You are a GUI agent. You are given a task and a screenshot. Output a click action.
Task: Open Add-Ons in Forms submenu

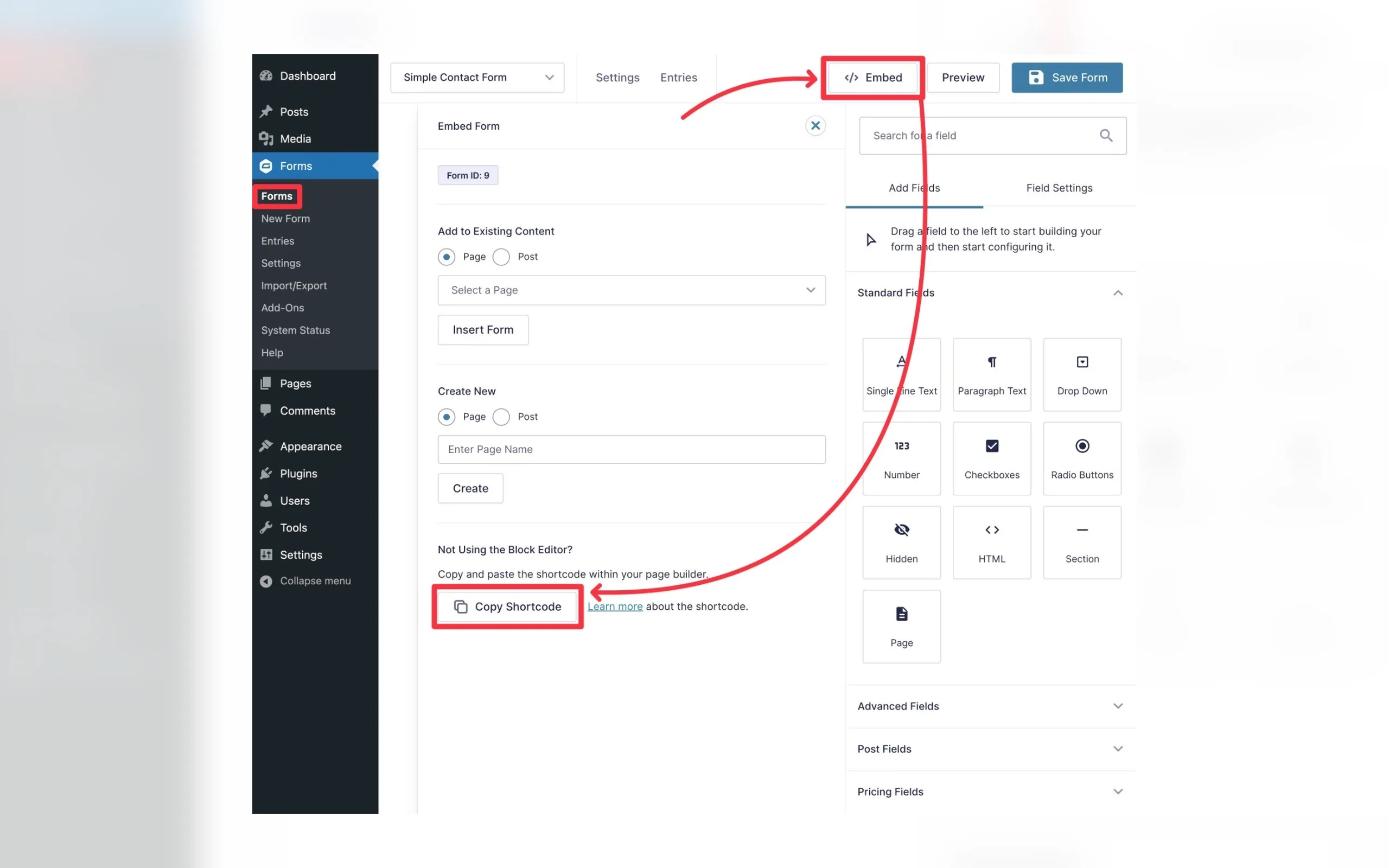coord(282,308)
